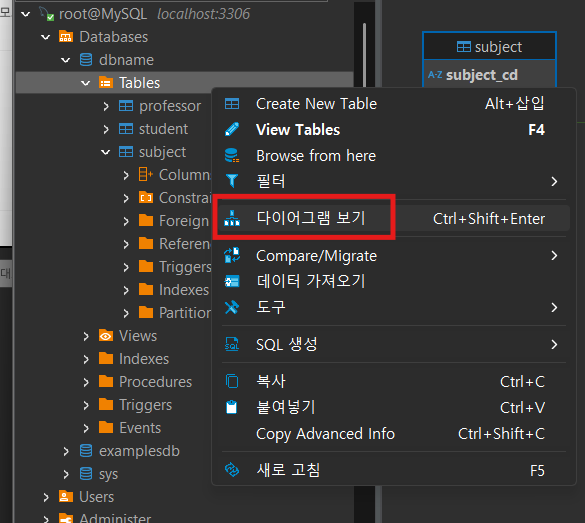Click the sys database icon
Image resolution: width=585 pixels, height=523 pixels.
tap(86, 474)
